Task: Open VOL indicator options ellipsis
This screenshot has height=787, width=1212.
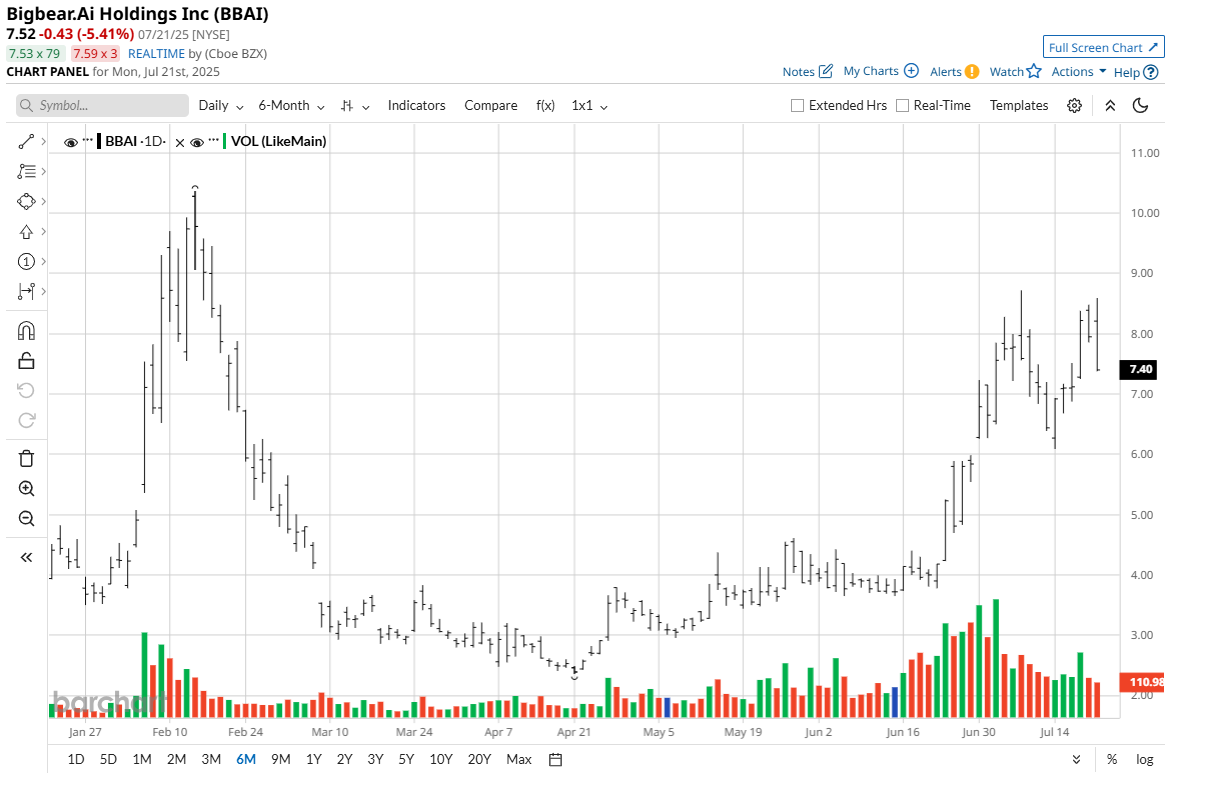Action: pyautogui.click(x=214, y=139)
